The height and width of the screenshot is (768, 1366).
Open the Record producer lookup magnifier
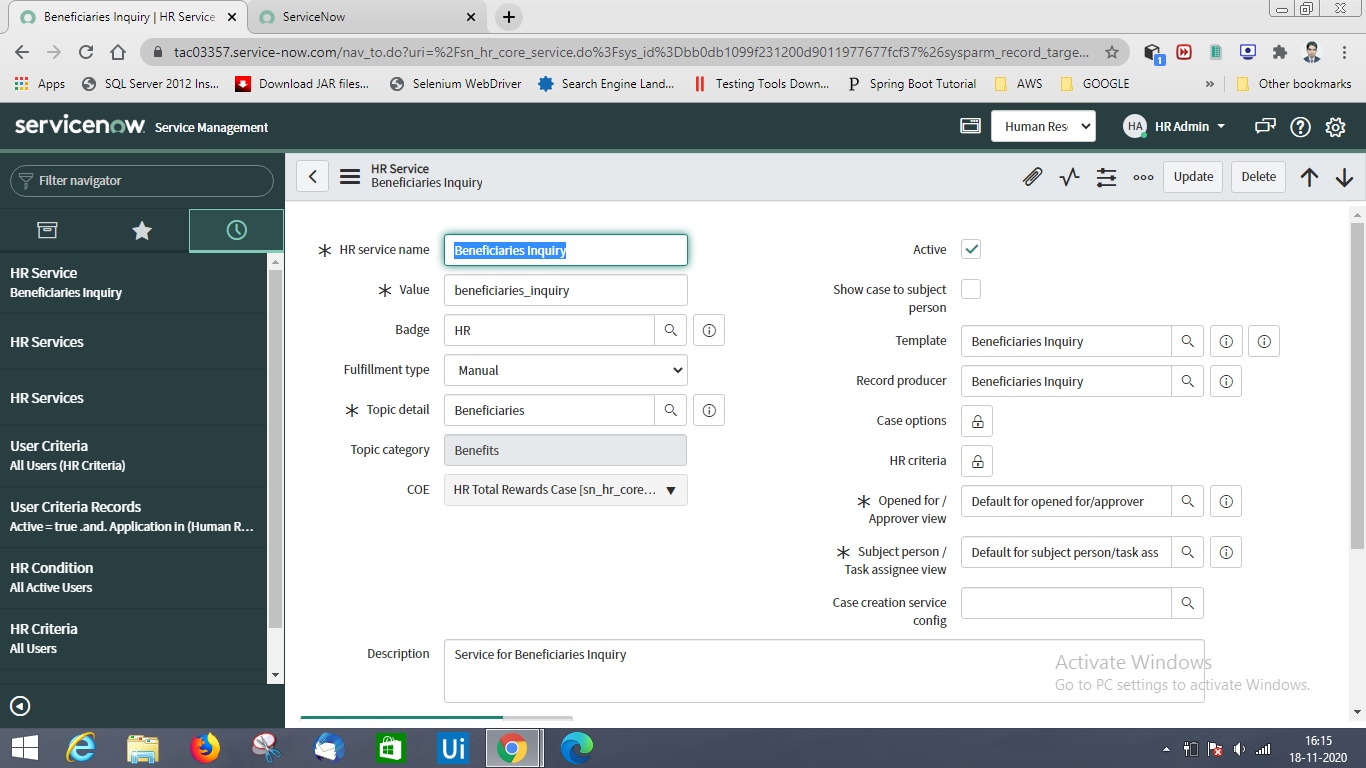pyautogui.click(x=1188, y=381)
